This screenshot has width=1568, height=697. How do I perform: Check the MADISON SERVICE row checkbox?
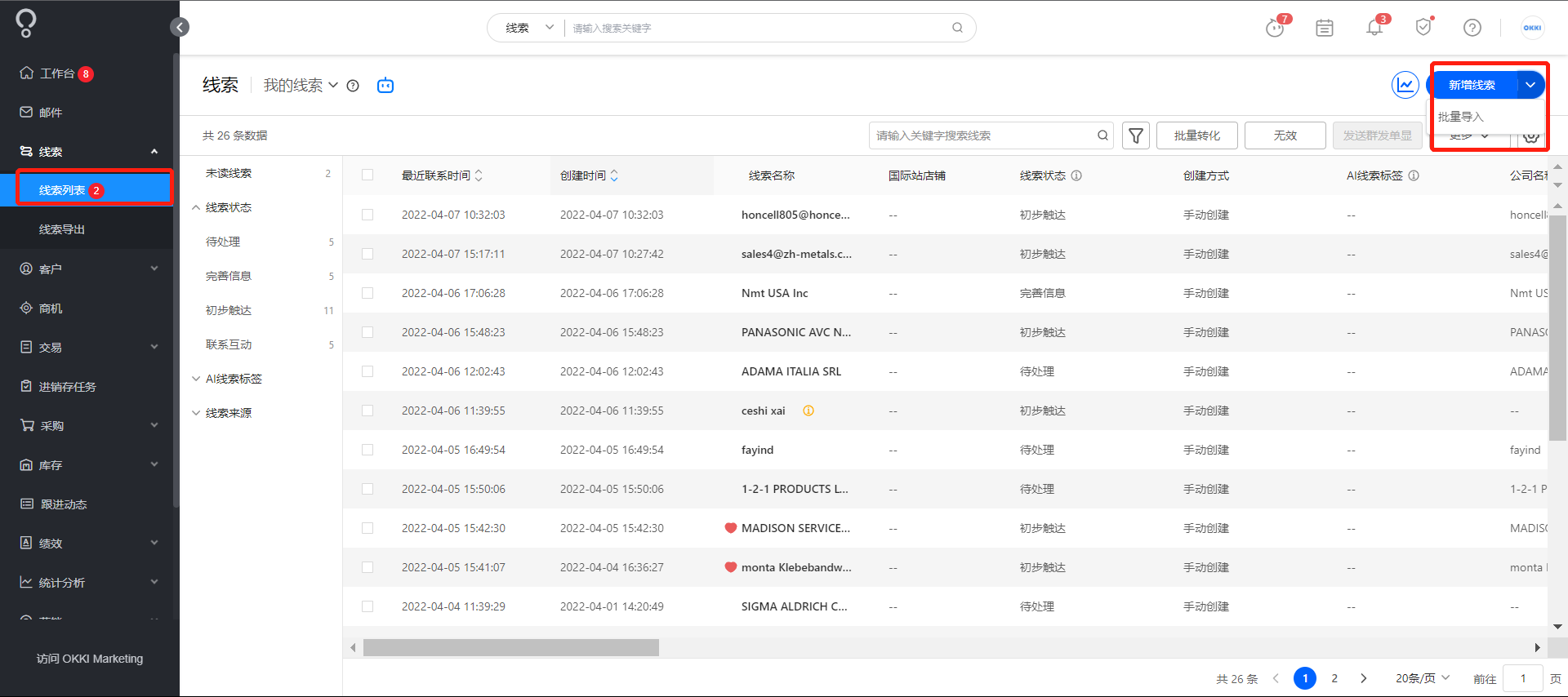[x=367, y=528]
